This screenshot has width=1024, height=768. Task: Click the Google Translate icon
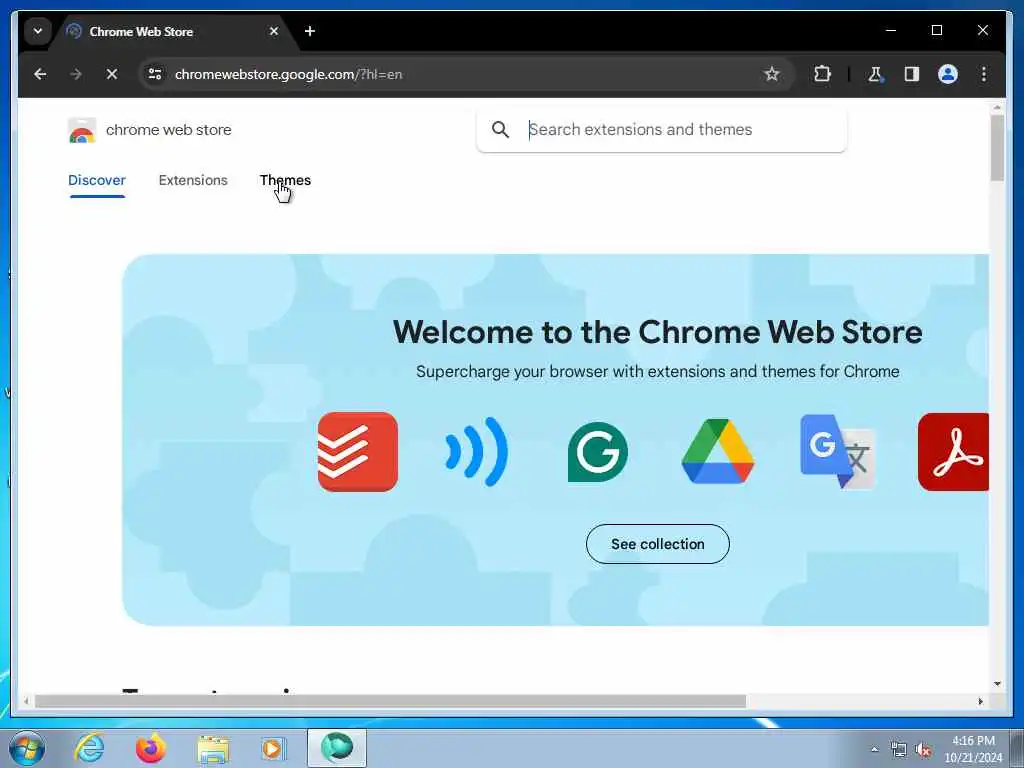point(838,451)
